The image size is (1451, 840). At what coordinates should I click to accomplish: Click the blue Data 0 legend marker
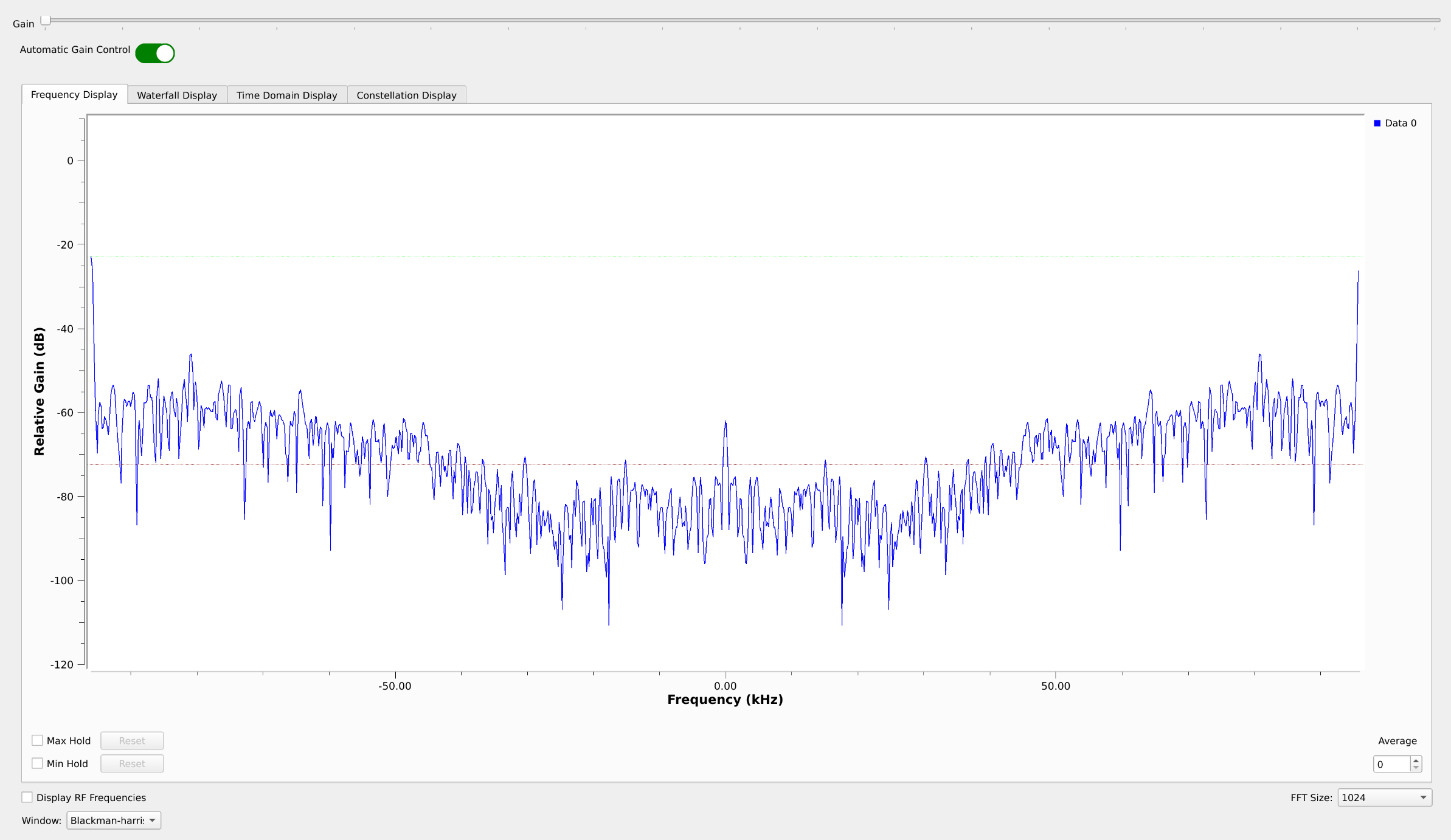click(1377, 123)
